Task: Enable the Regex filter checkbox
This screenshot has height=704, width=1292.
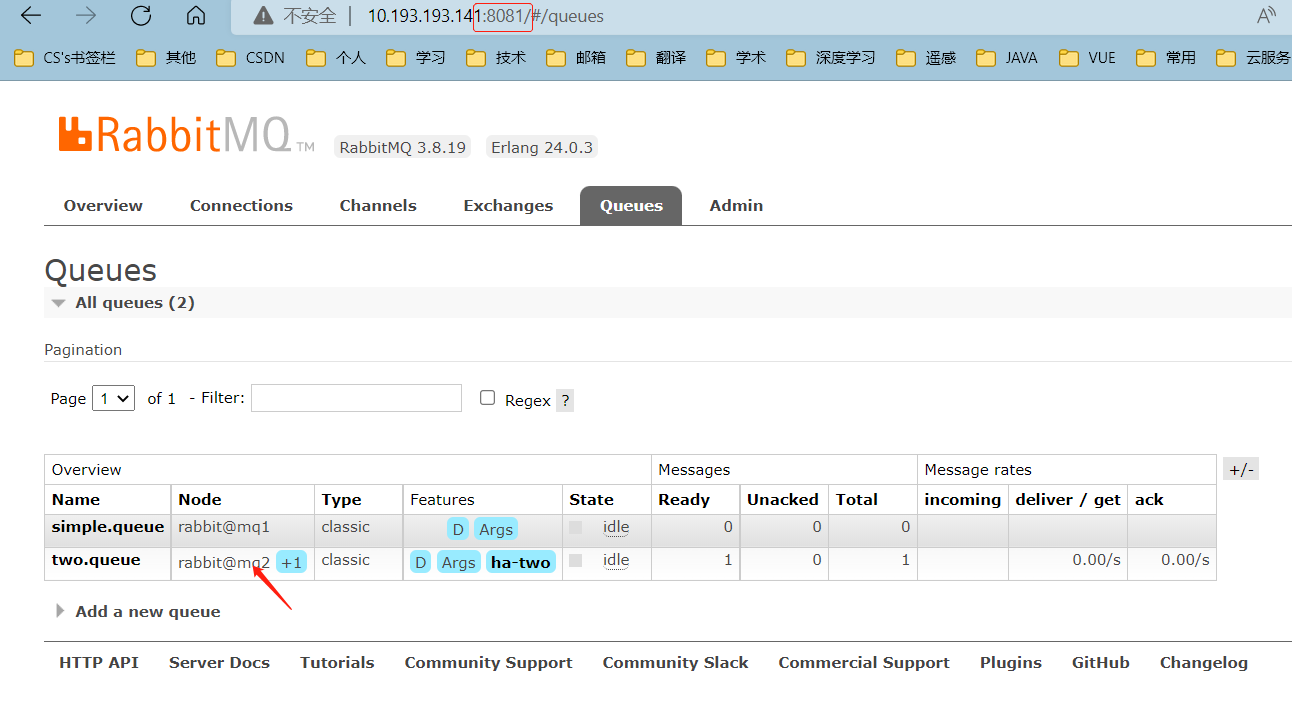Action: coord(487,397)
